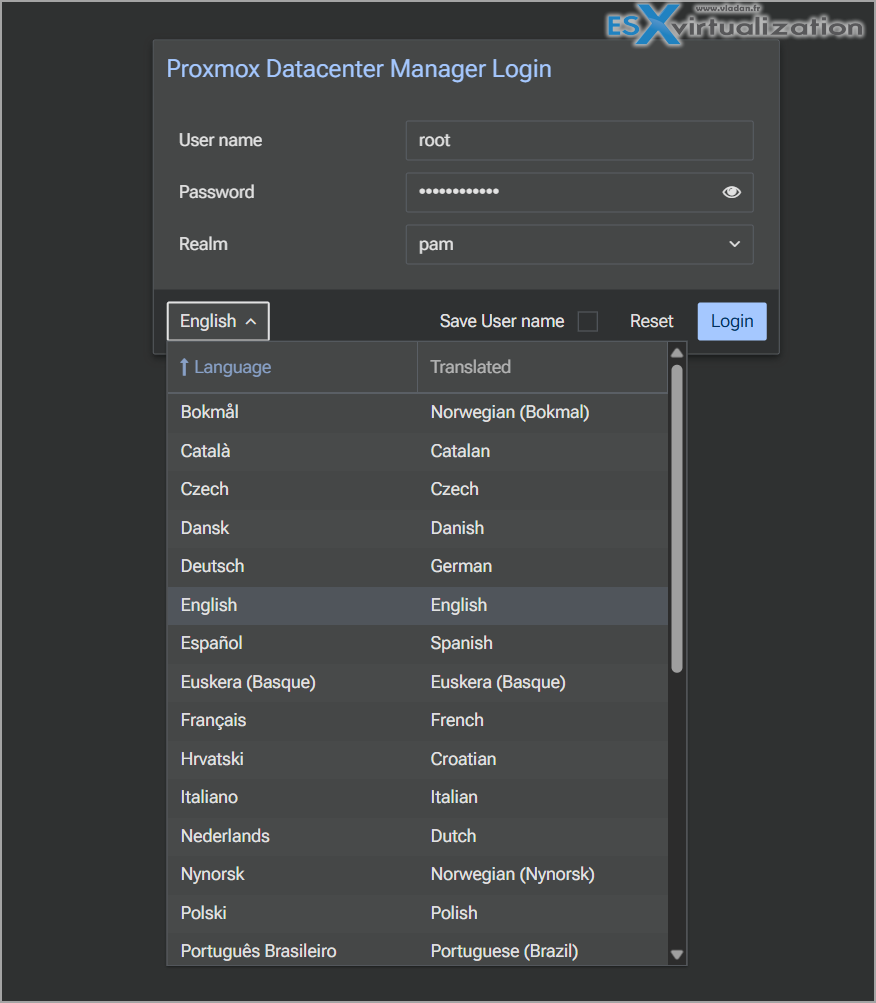Collapse the English language selector

coord(218,321)
